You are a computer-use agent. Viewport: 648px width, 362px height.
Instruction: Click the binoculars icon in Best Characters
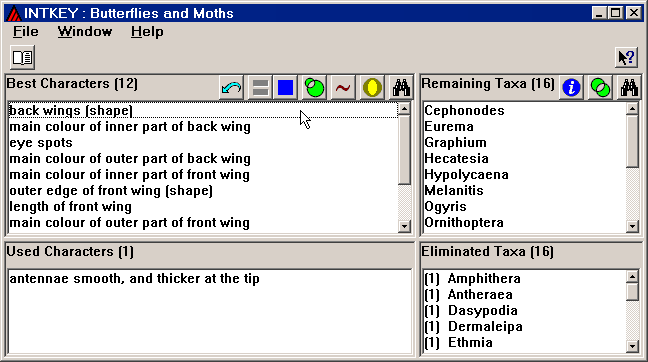(401, 88)
